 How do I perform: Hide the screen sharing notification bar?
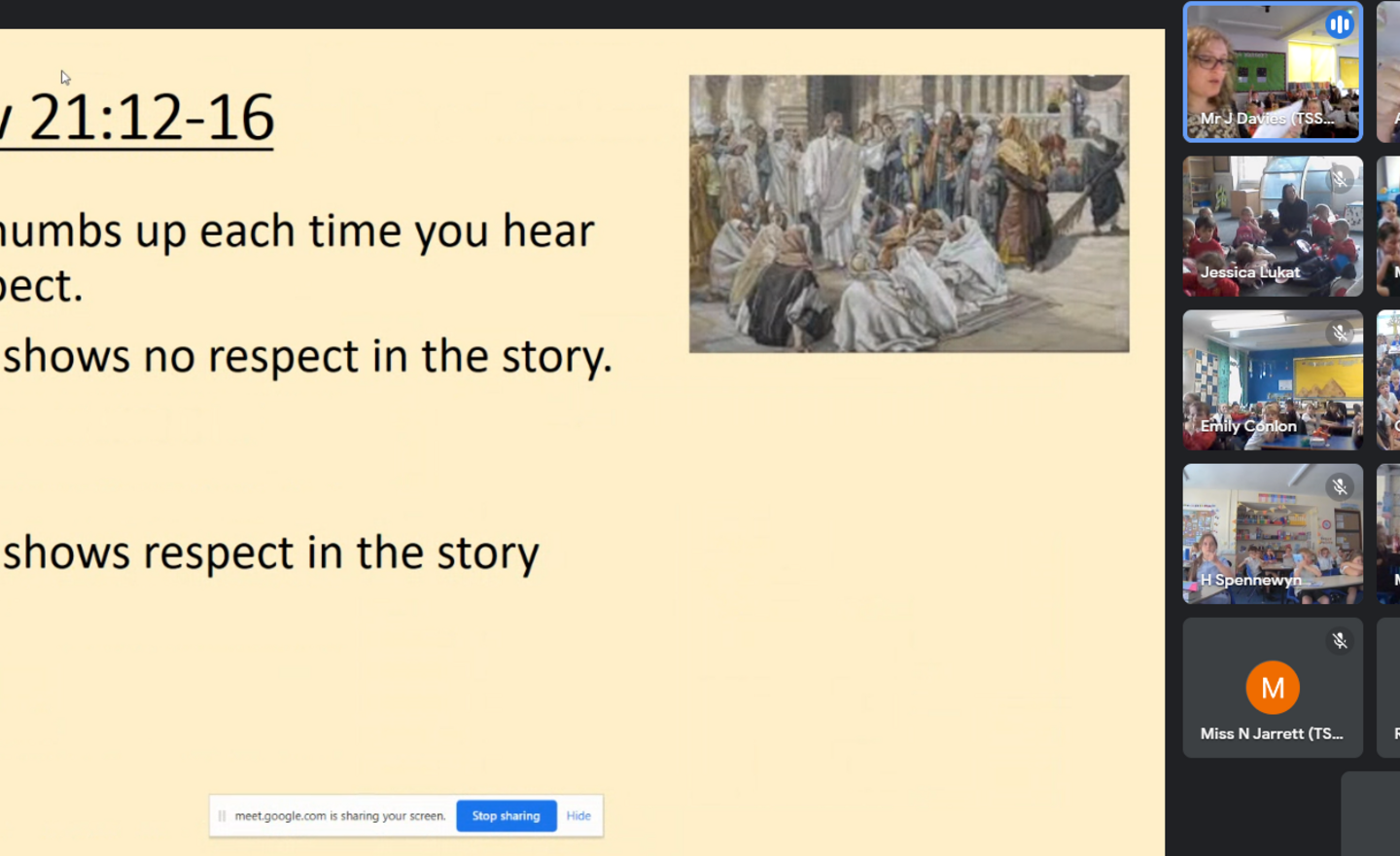[578, 816]
